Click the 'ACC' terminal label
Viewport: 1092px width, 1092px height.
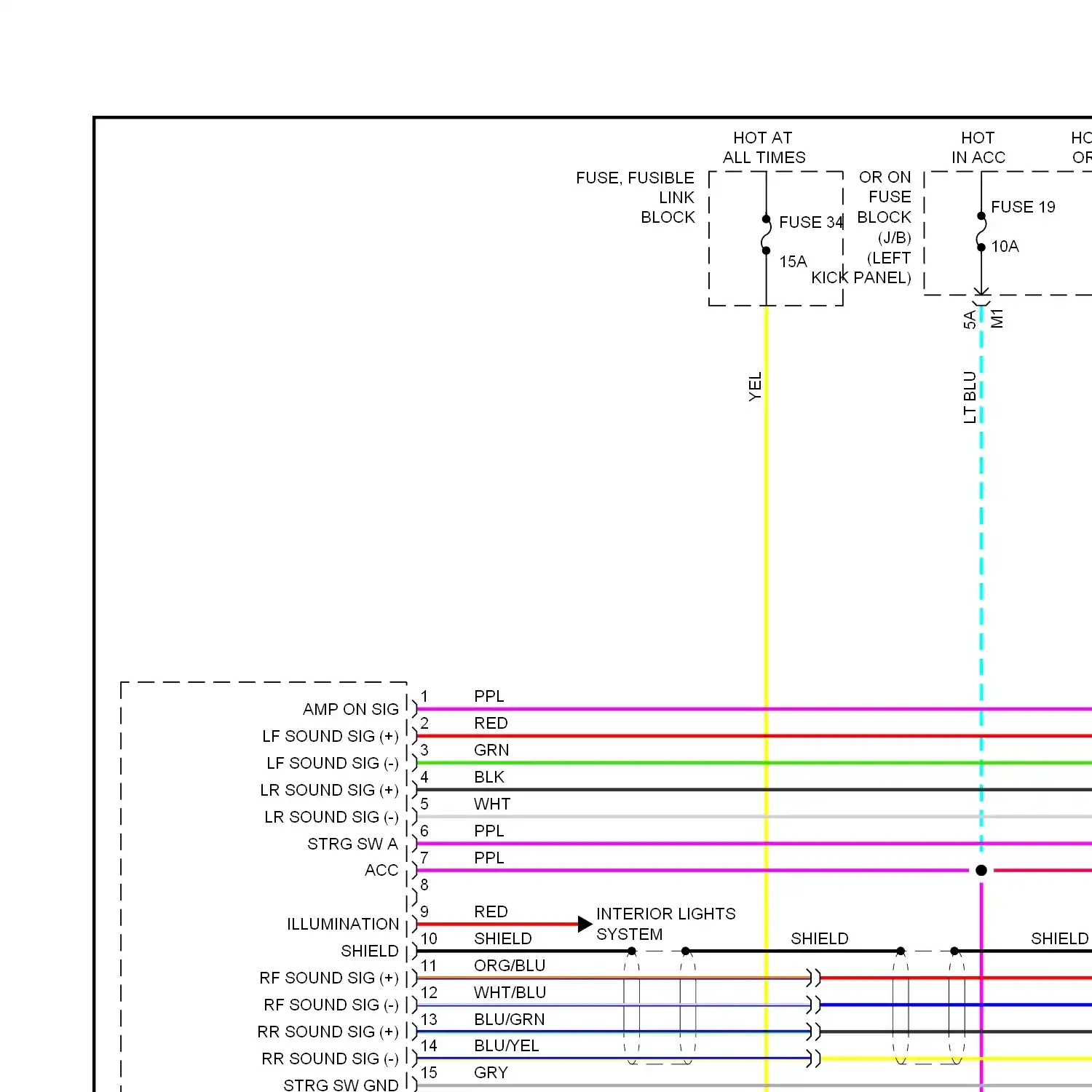(381, 870)
